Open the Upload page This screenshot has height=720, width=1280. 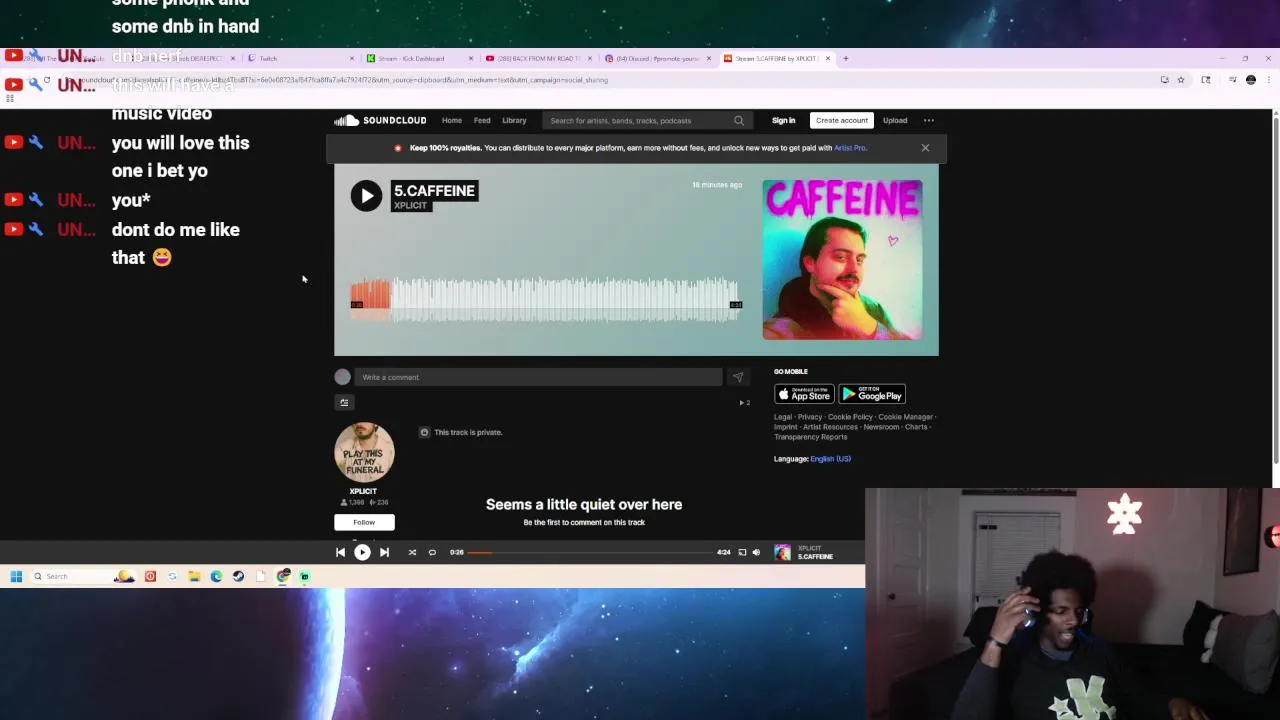[895, 120]
